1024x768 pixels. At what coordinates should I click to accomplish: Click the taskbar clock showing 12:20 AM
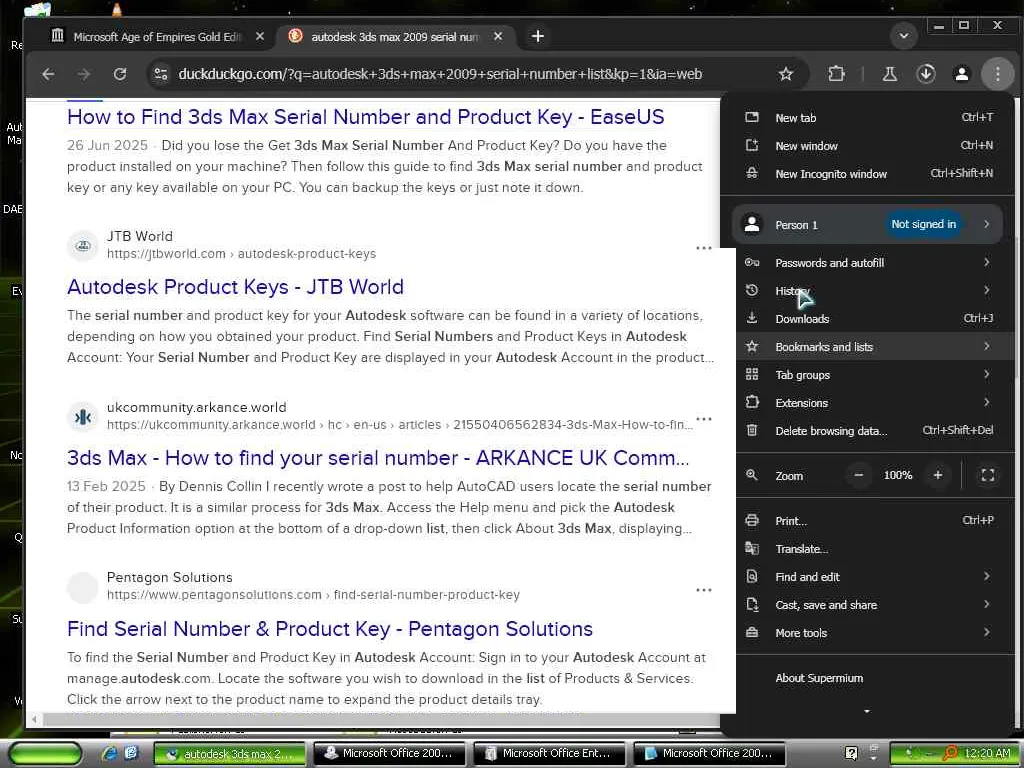[987, 754]
